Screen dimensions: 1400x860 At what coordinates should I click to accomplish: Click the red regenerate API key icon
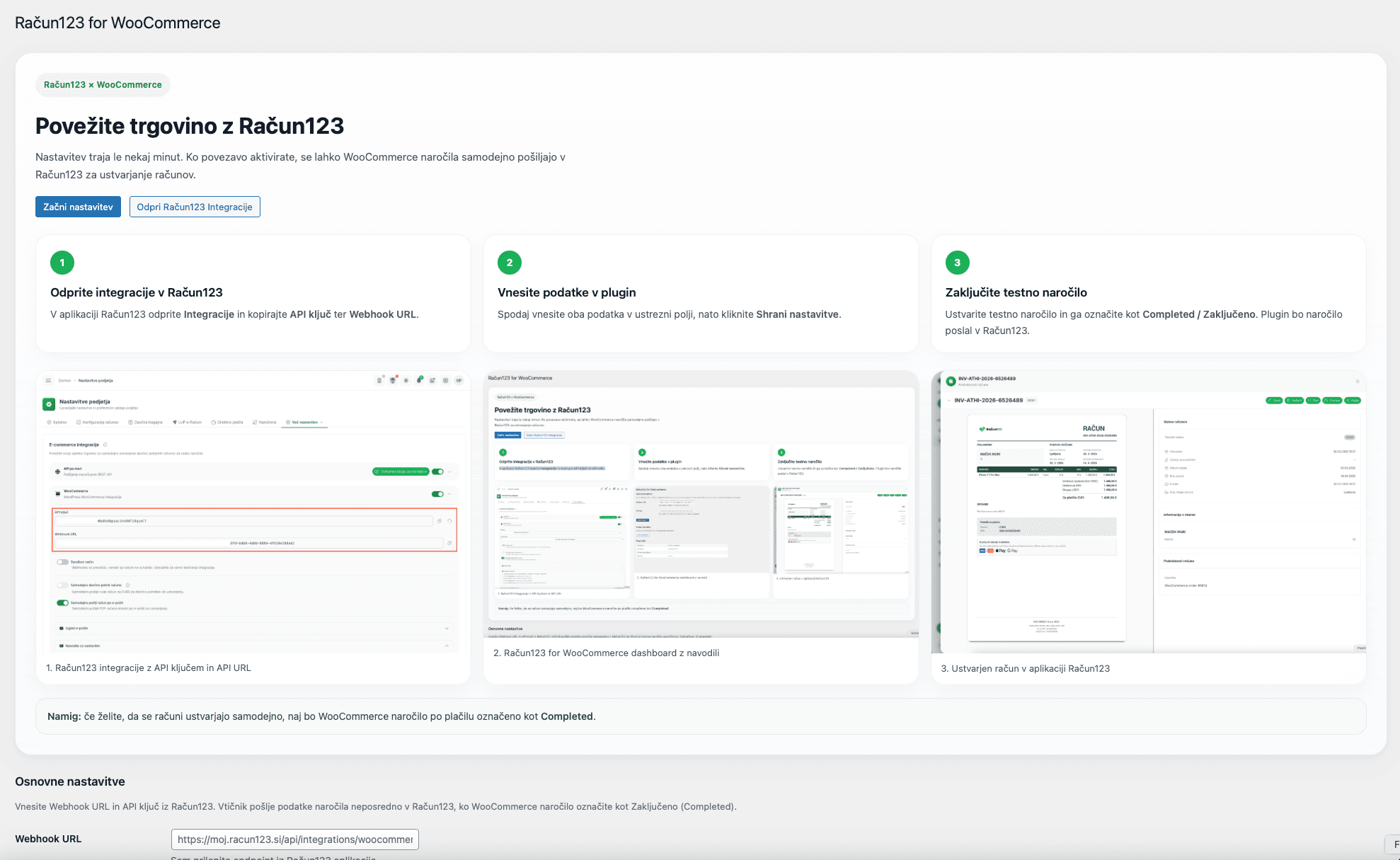pyautogui.click(x=449, y=521)
